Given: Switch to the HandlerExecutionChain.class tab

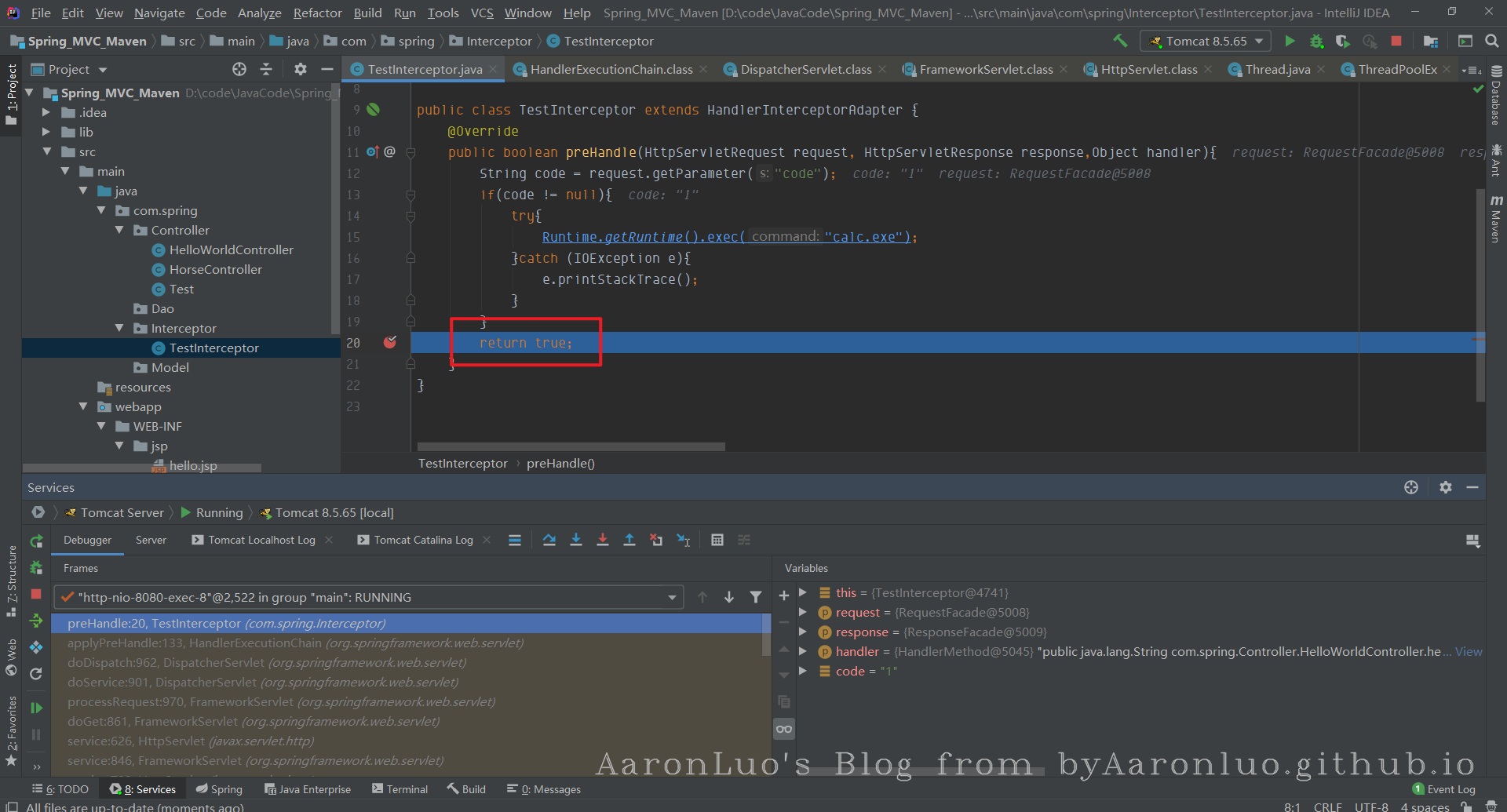Looking at the screenshot, I should pos(611,69).
